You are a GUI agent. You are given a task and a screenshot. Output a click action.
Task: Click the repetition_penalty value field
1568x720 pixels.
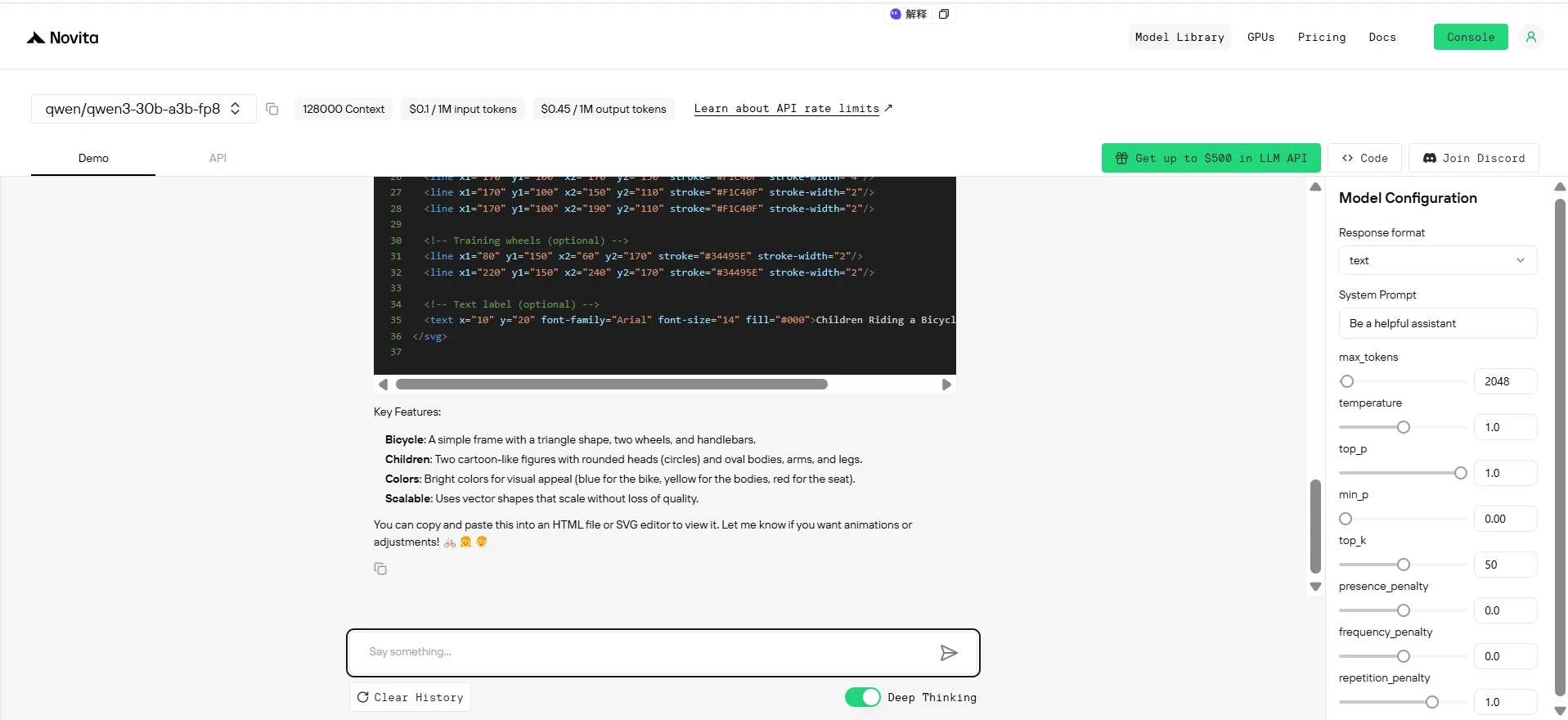[1505, 702]
